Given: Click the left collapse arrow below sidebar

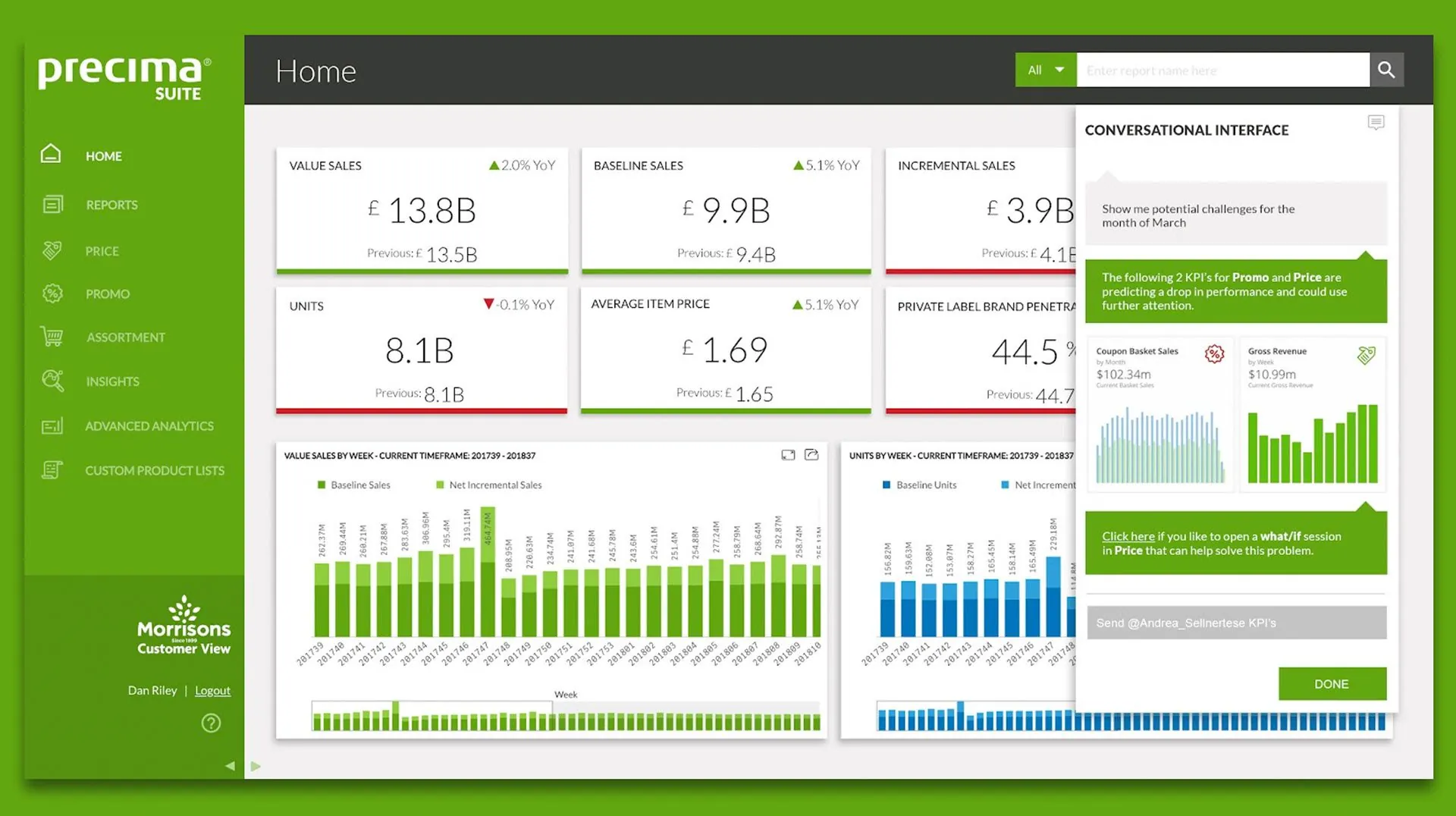Looking at the screenshot, I should (230, 766).
